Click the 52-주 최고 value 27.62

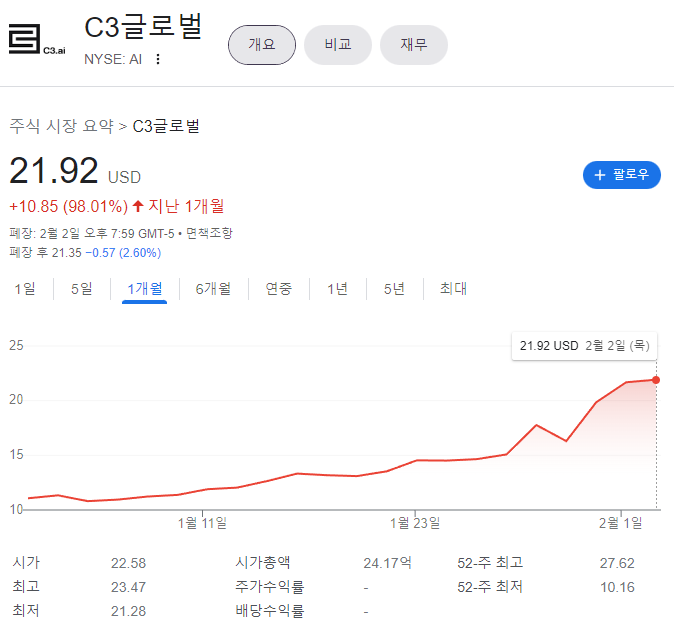click(x=617, y=563)
